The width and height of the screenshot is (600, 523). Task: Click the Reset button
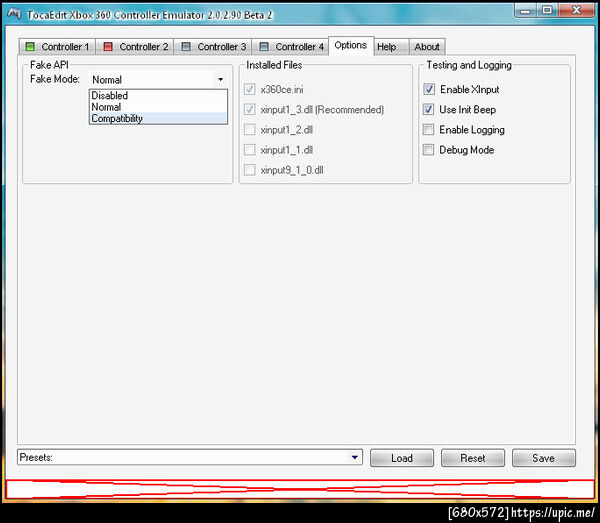click(473, 458)
